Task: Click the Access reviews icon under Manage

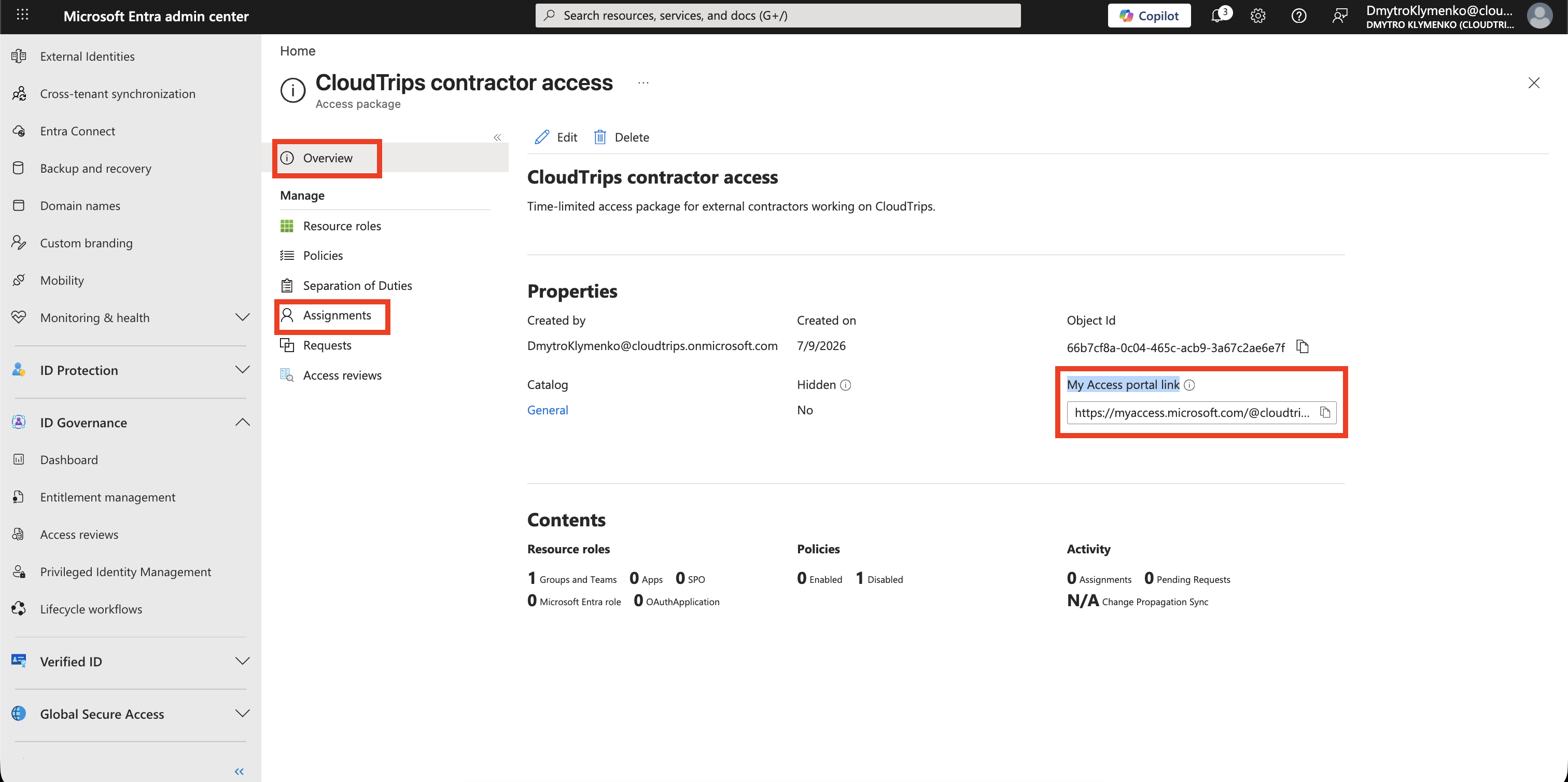Action: pyautogui.click(x=287, y=375)
